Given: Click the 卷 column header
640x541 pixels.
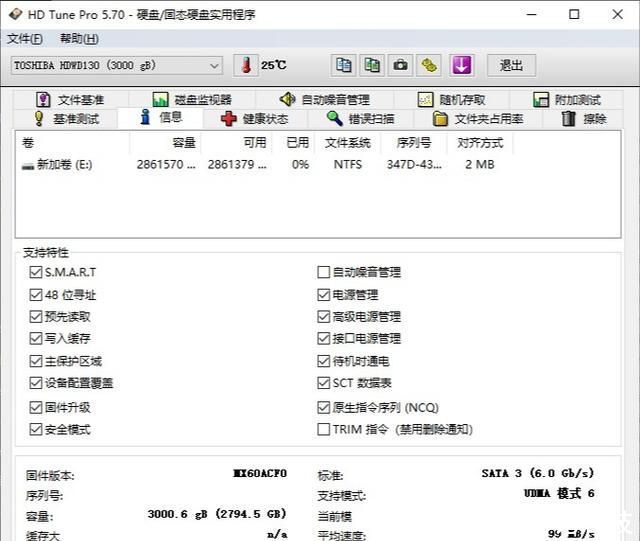Looking at the screenshot, I should tap(73, 143).
